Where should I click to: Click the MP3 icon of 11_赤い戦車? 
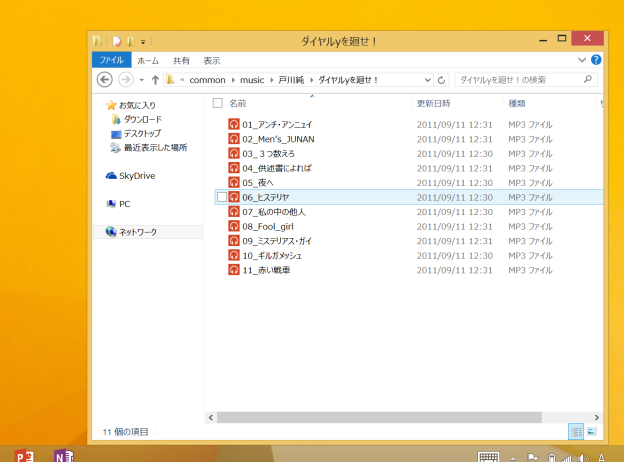click(x=234, y=270)
